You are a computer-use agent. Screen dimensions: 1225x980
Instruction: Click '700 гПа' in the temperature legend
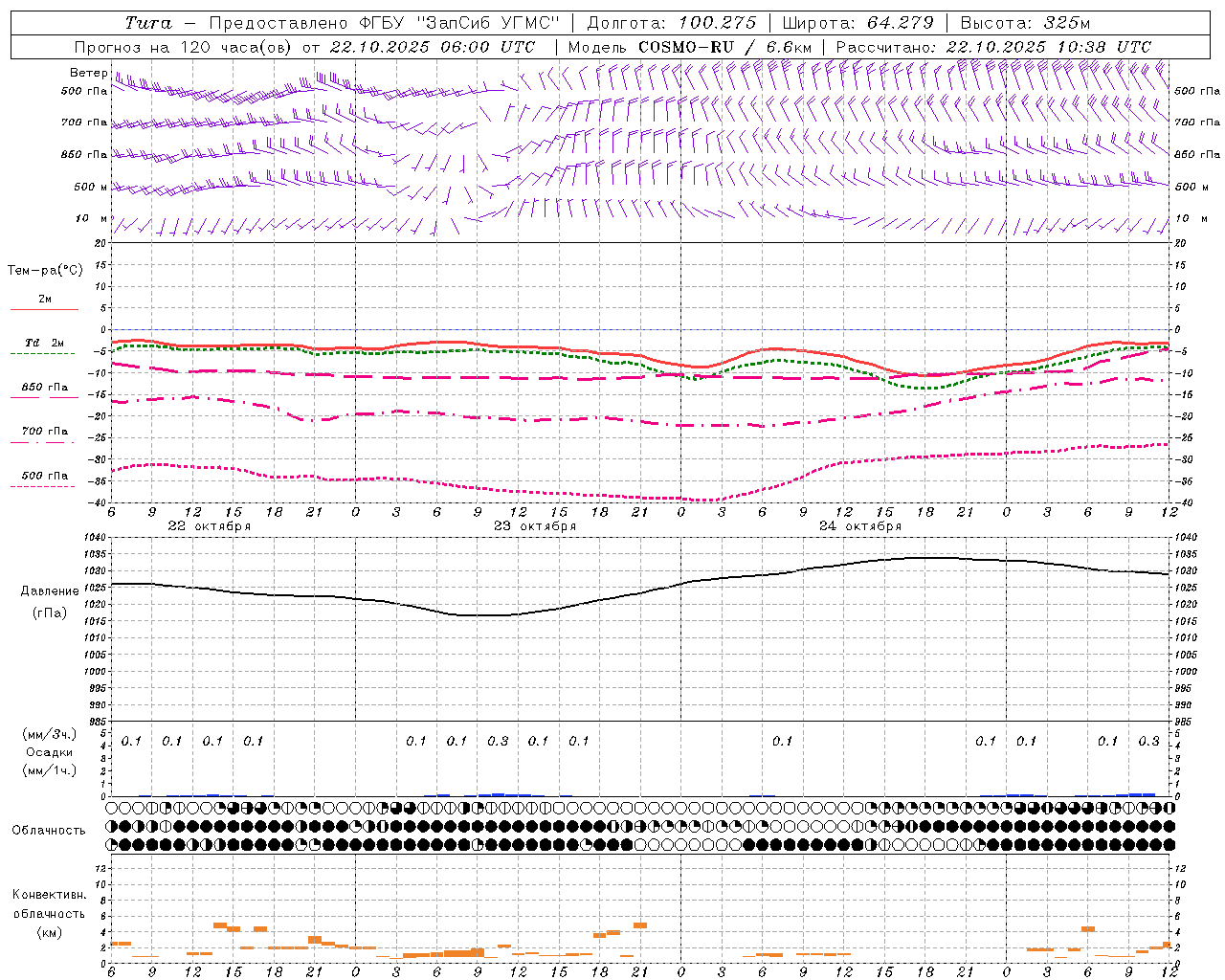coord(45,431)
